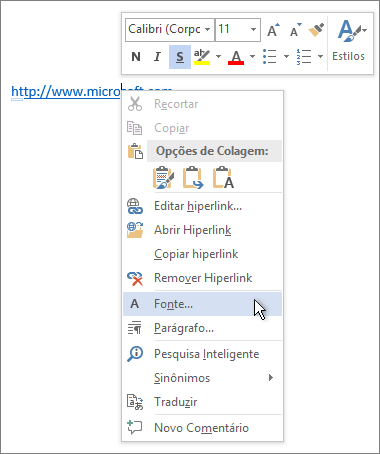Click the magnifier Pesquisa Inteligente icon
This screenshot has width=380, height=454.
click(x=135, y=354)
